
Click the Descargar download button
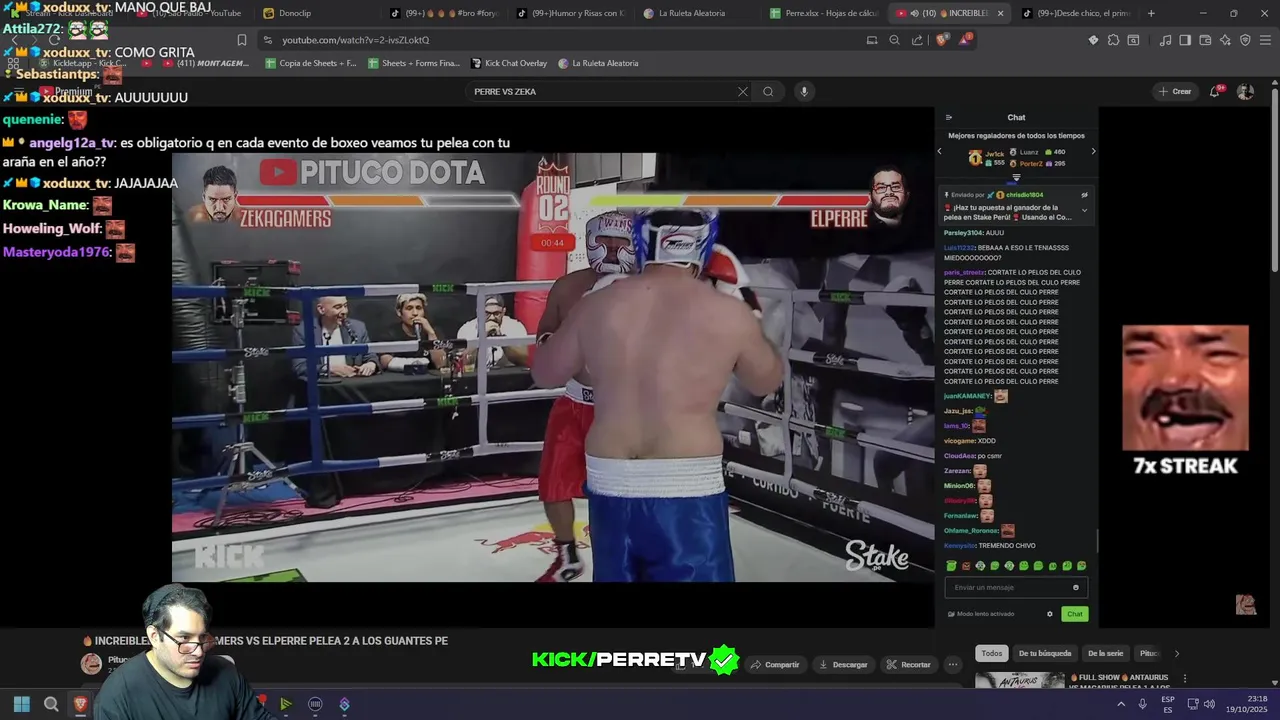[843, 664]
